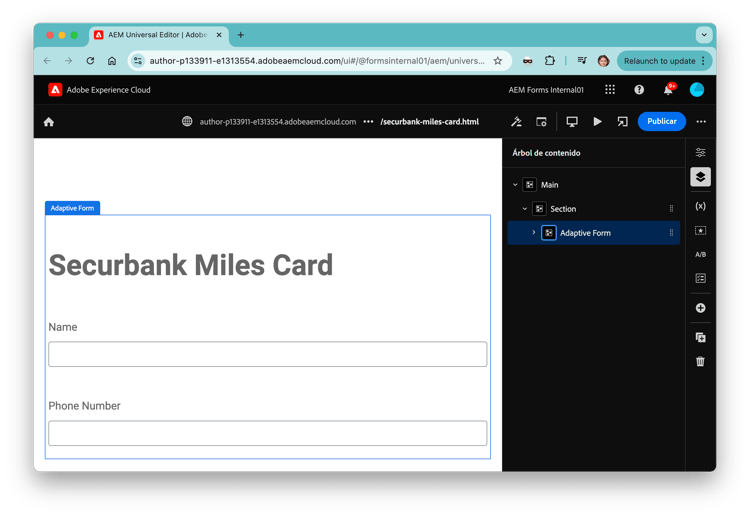750x516 pixels.
Task: Open the emulator desktop device icon
Action: click(x=572, y=121)
